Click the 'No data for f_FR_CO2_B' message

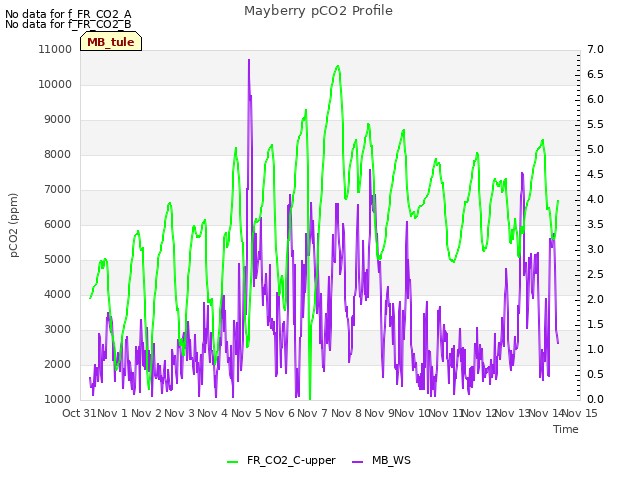point(68,24)
